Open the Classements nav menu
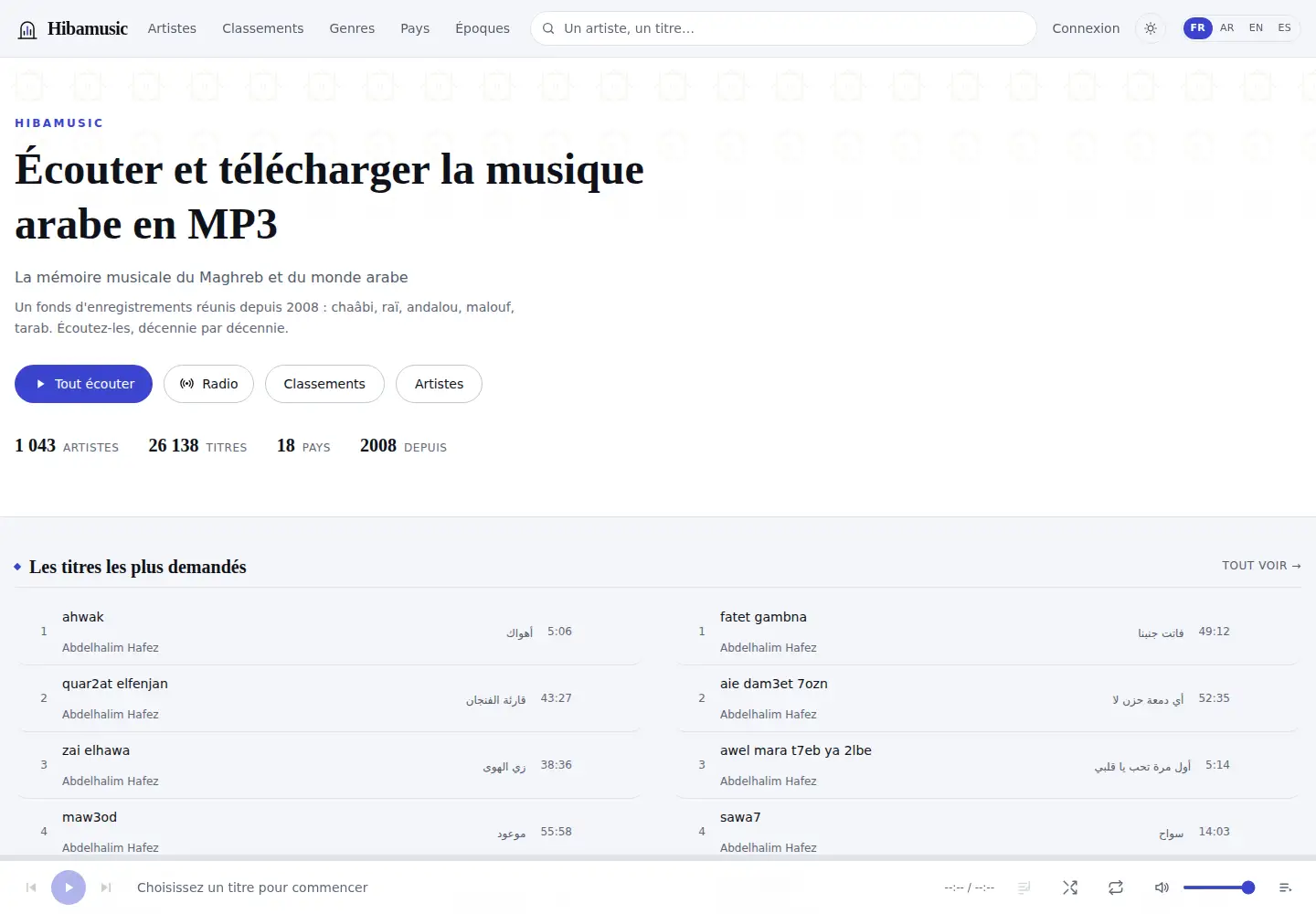 [262, 28]
